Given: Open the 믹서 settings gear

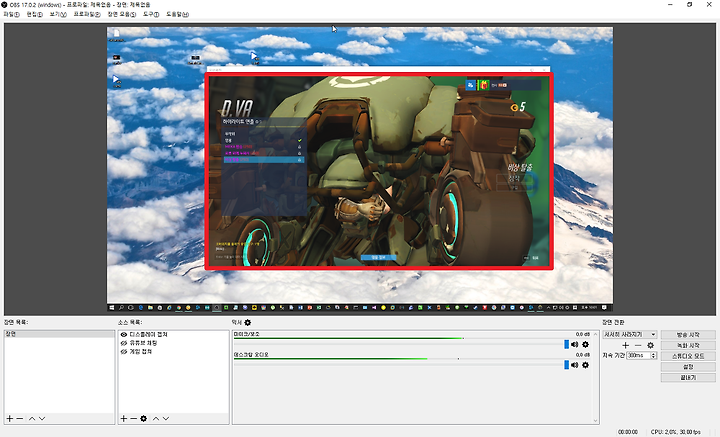Looking at the screenshot, I should (x=248, y=323).
